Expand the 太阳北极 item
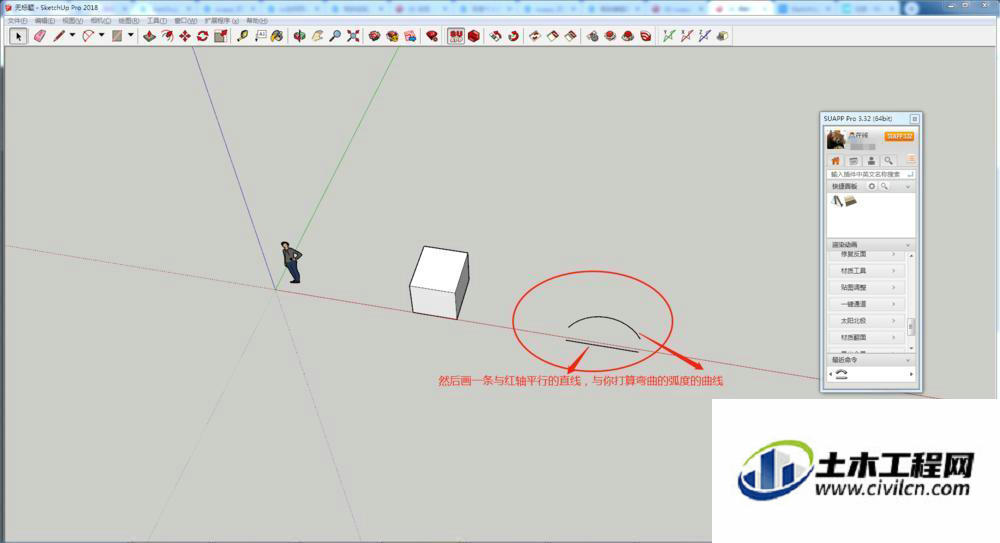Screen dimensions: 1000x543 (x=867, y=320)
